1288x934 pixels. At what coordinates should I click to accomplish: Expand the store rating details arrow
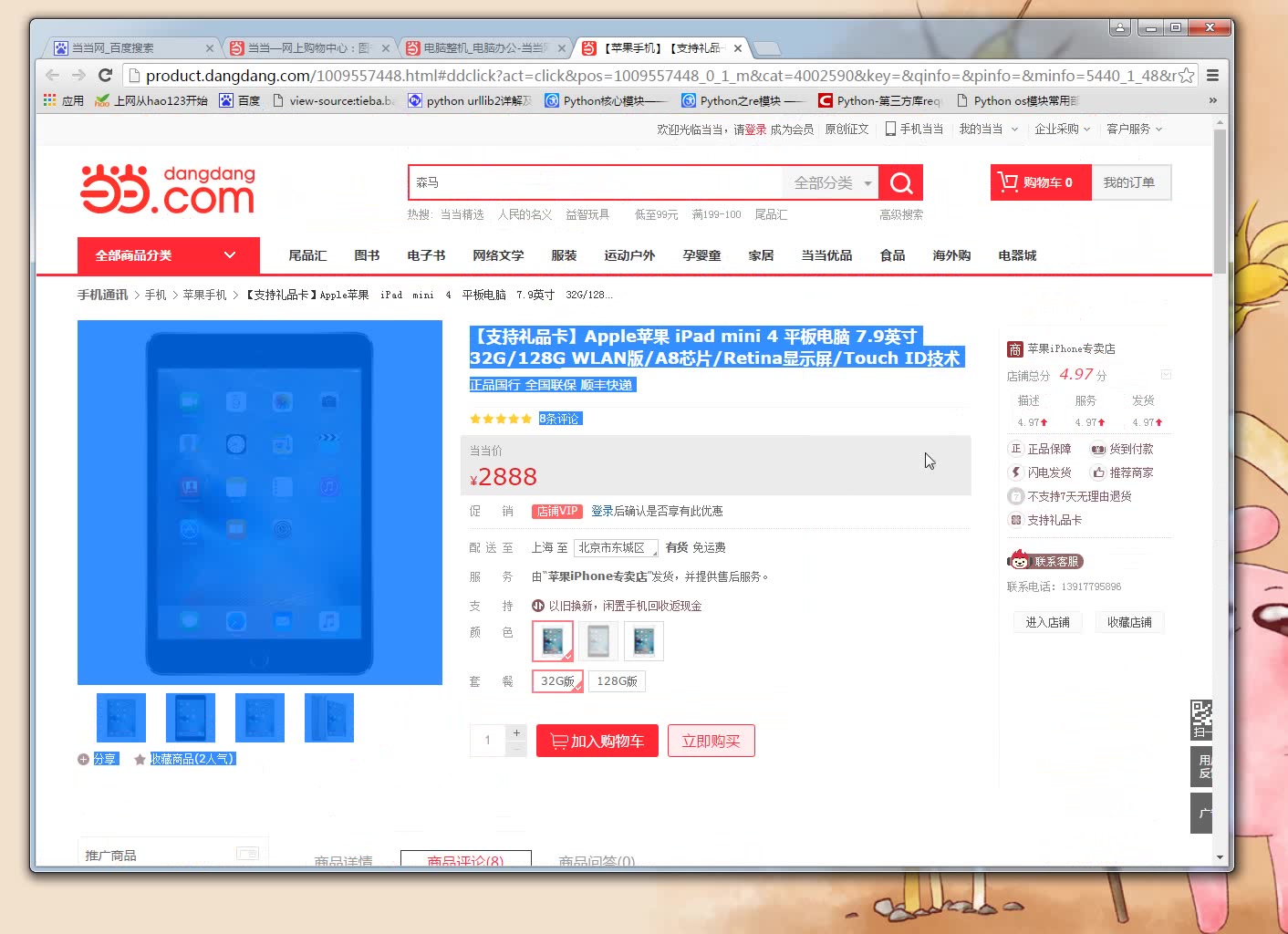1166,375
